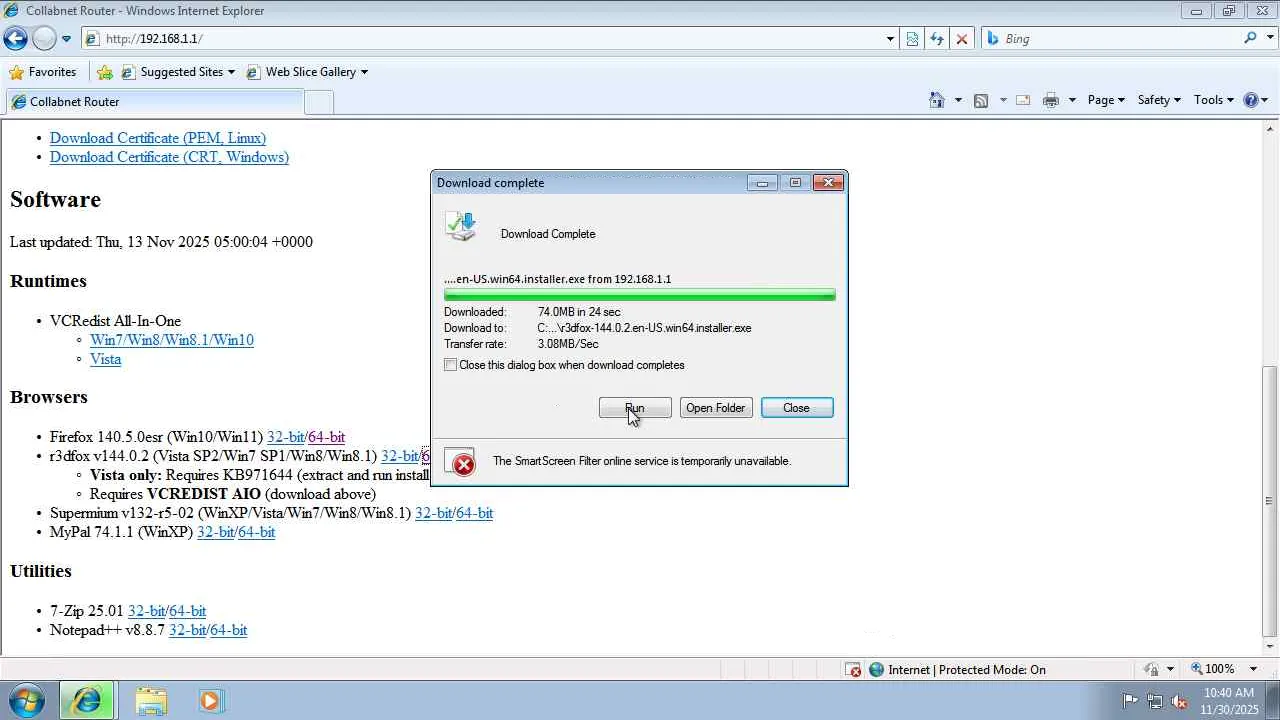Select the Internet Explorer taskbar icon
Image resolution: width=1280 pixels, height=720 pixels.
point(87,700)
